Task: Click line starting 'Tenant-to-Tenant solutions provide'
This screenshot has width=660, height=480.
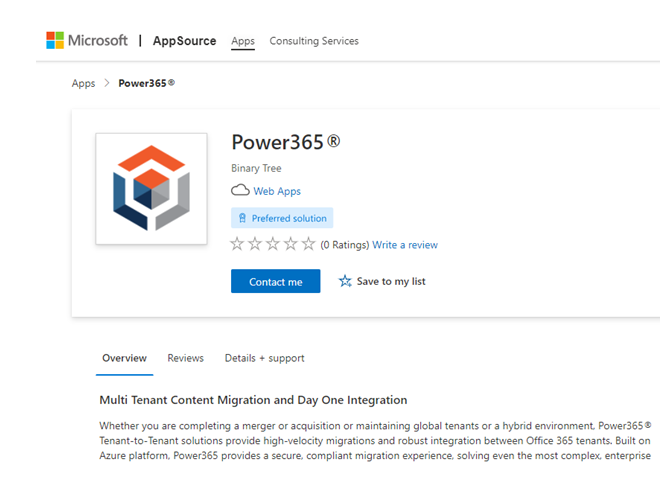Action: click(375, 441)
